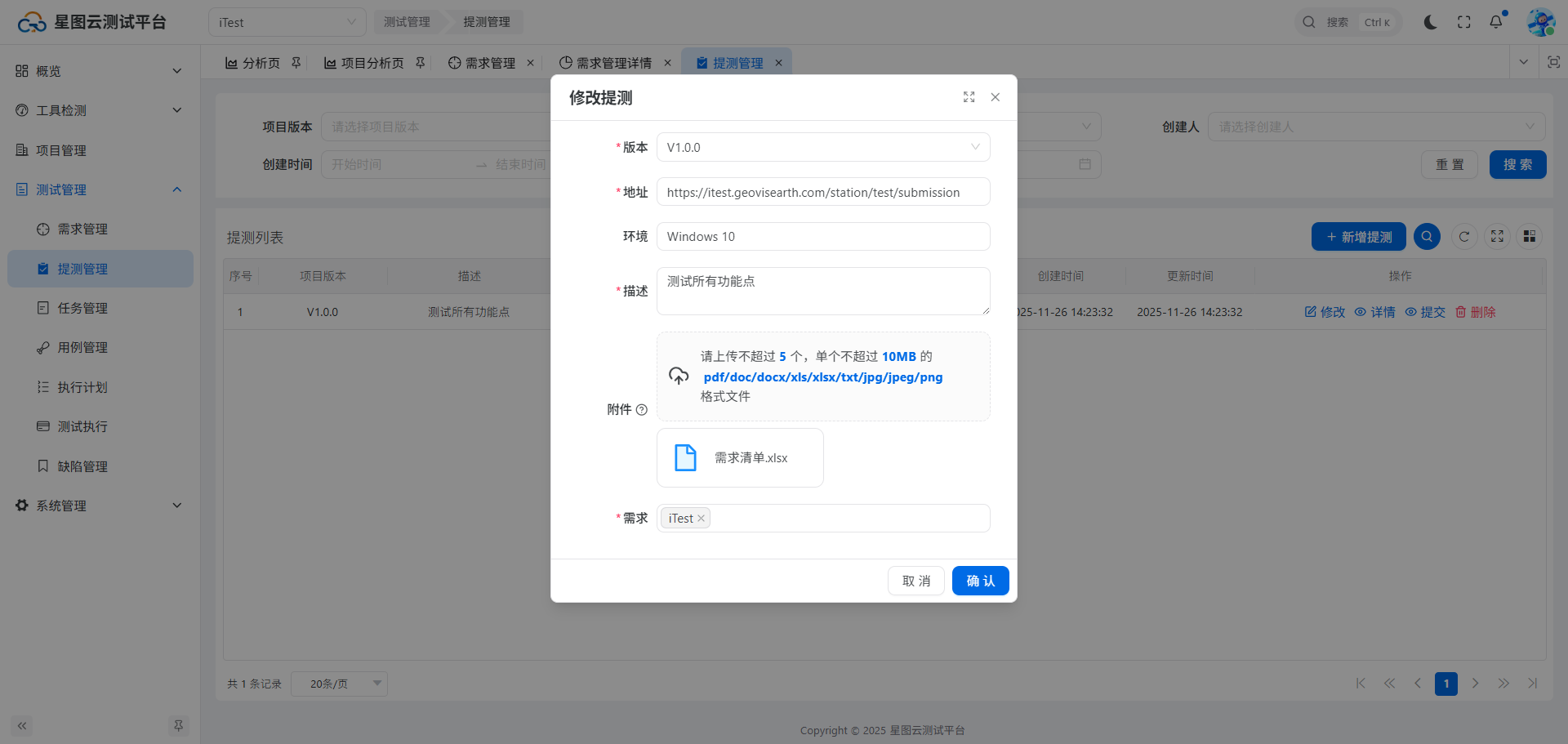Click the notification bell icon
The image size is (1568, 744).
tap(1495, 22)
